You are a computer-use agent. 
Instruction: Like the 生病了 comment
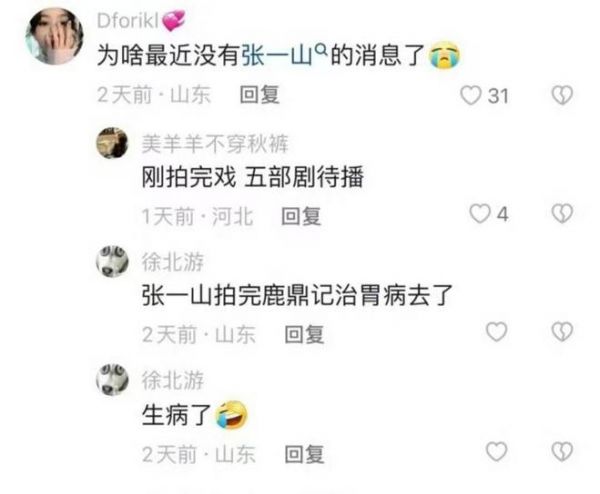click(x=497, y=452)
